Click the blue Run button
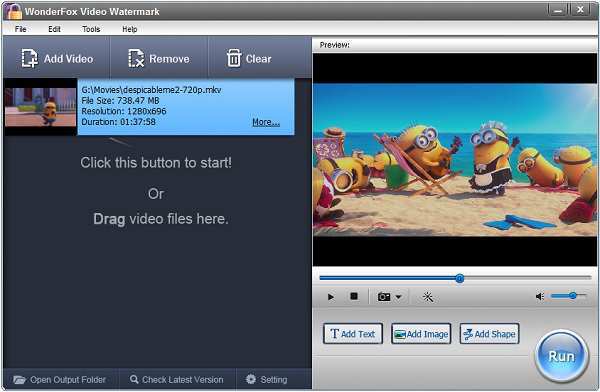Viewport: 600px width, 392px height. (561, 356)
